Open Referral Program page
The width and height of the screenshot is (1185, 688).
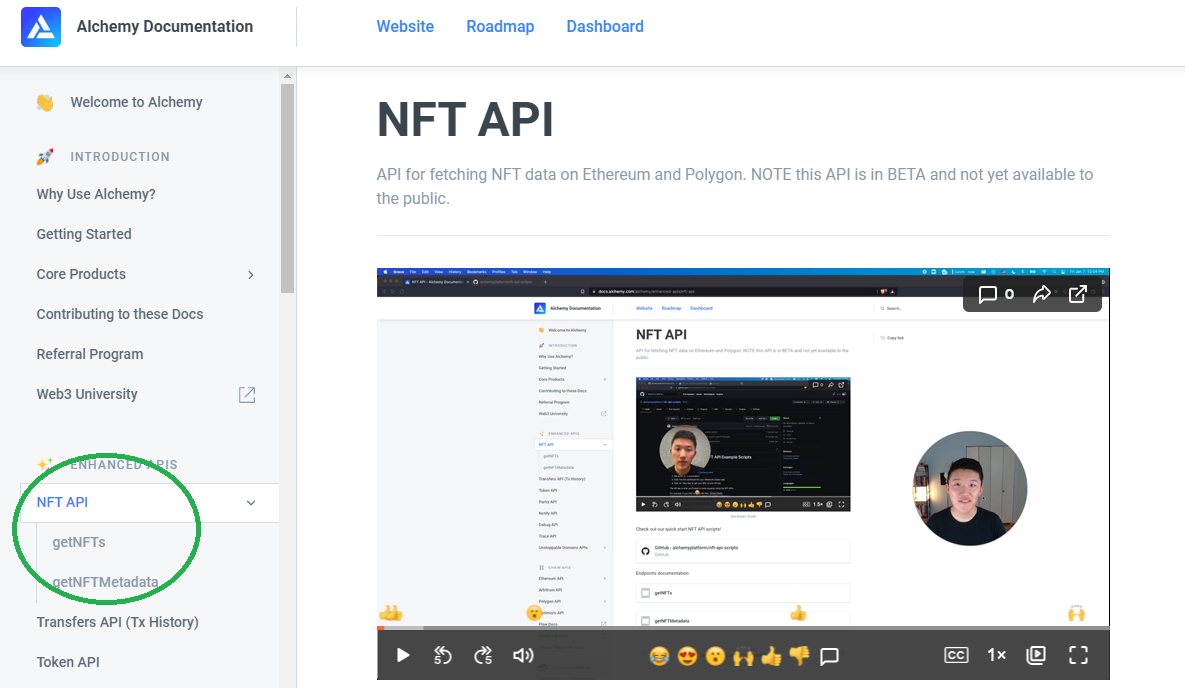pos(90,355)
